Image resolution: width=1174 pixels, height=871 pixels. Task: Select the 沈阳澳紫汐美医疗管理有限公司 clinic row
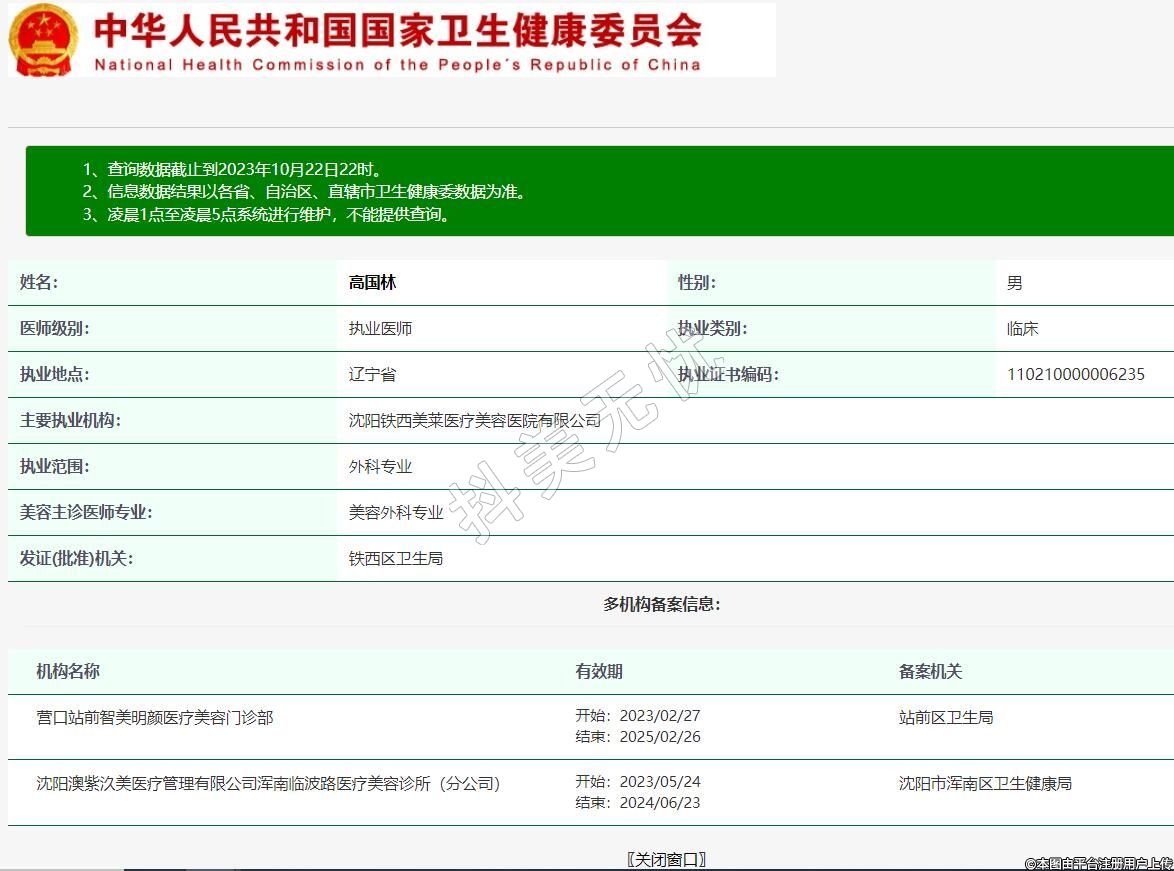268,784
